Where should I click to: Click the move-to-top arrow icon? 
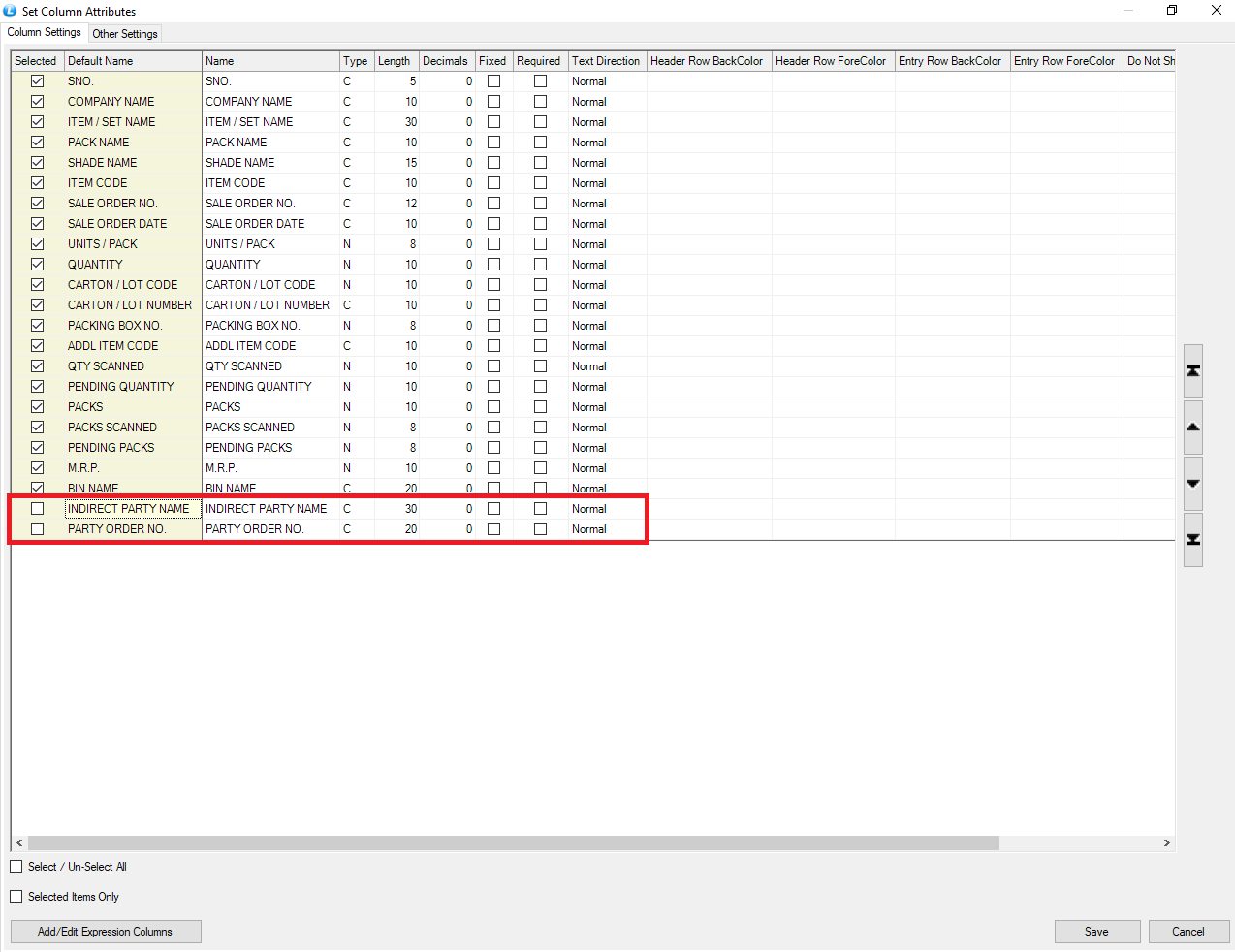pos(1193,371)
